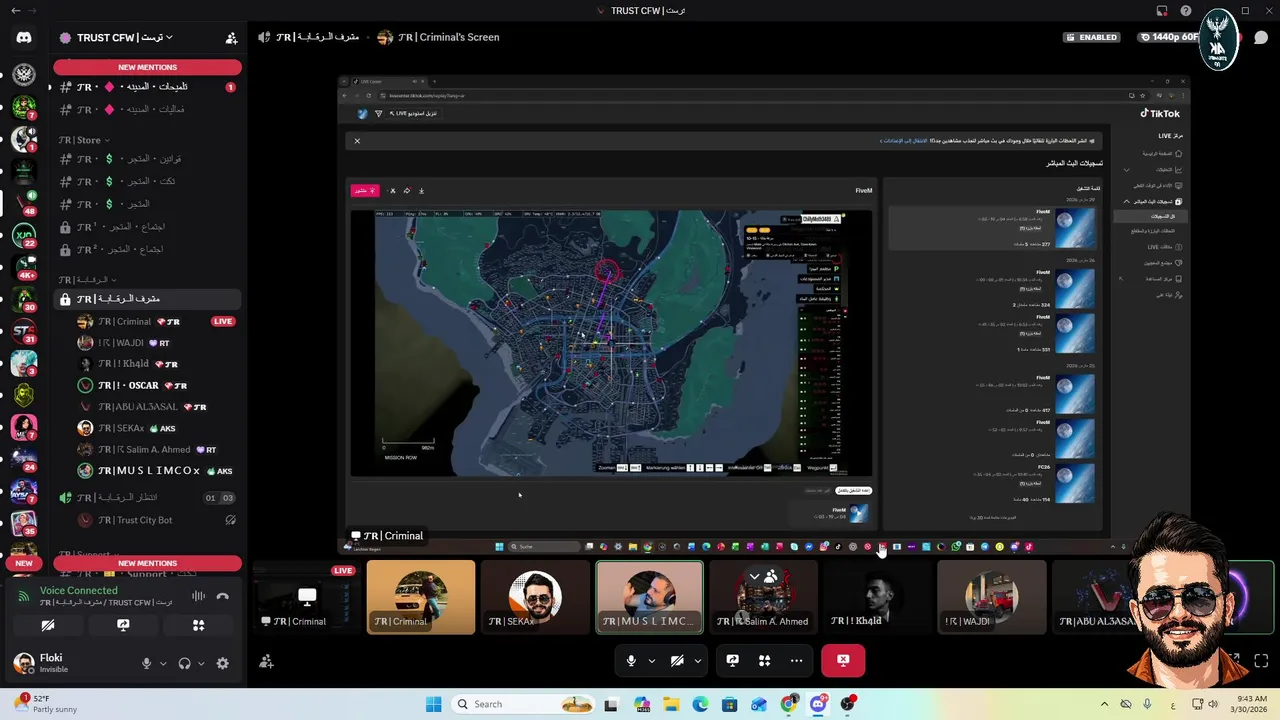Invite friends icon below participant tiles
This screenshot has height=720, width=1280.
(x=266, y=661)
